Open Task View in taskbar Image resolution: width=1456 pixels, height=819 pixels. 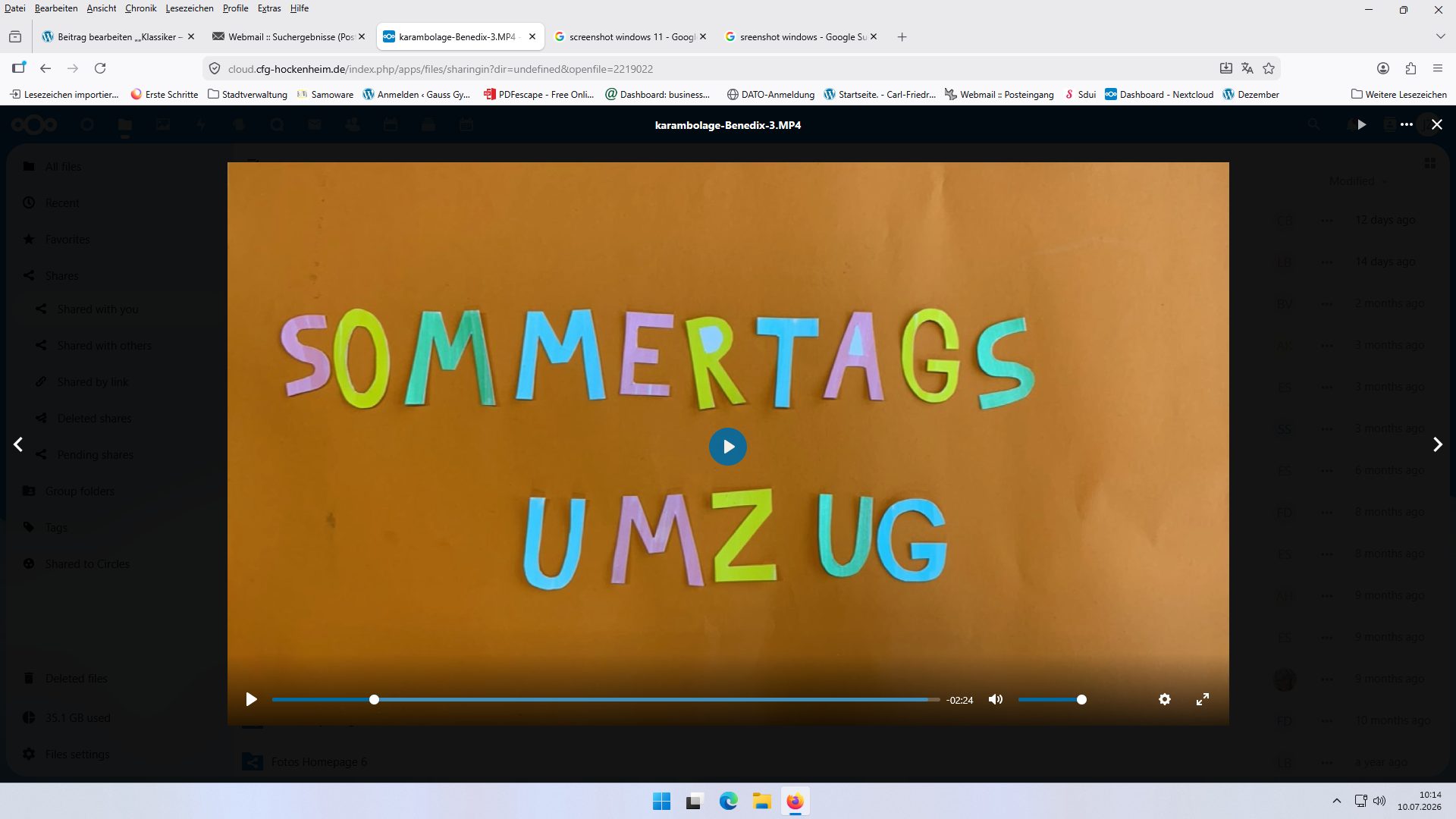[x=695, y=802]
